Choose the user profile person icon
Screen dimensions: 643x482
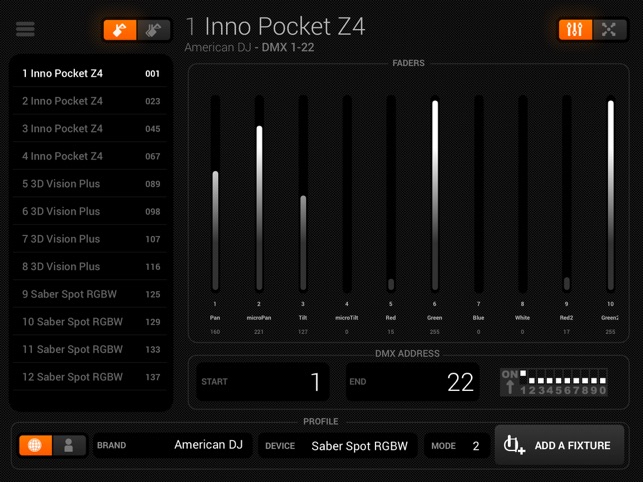point(69,445)
